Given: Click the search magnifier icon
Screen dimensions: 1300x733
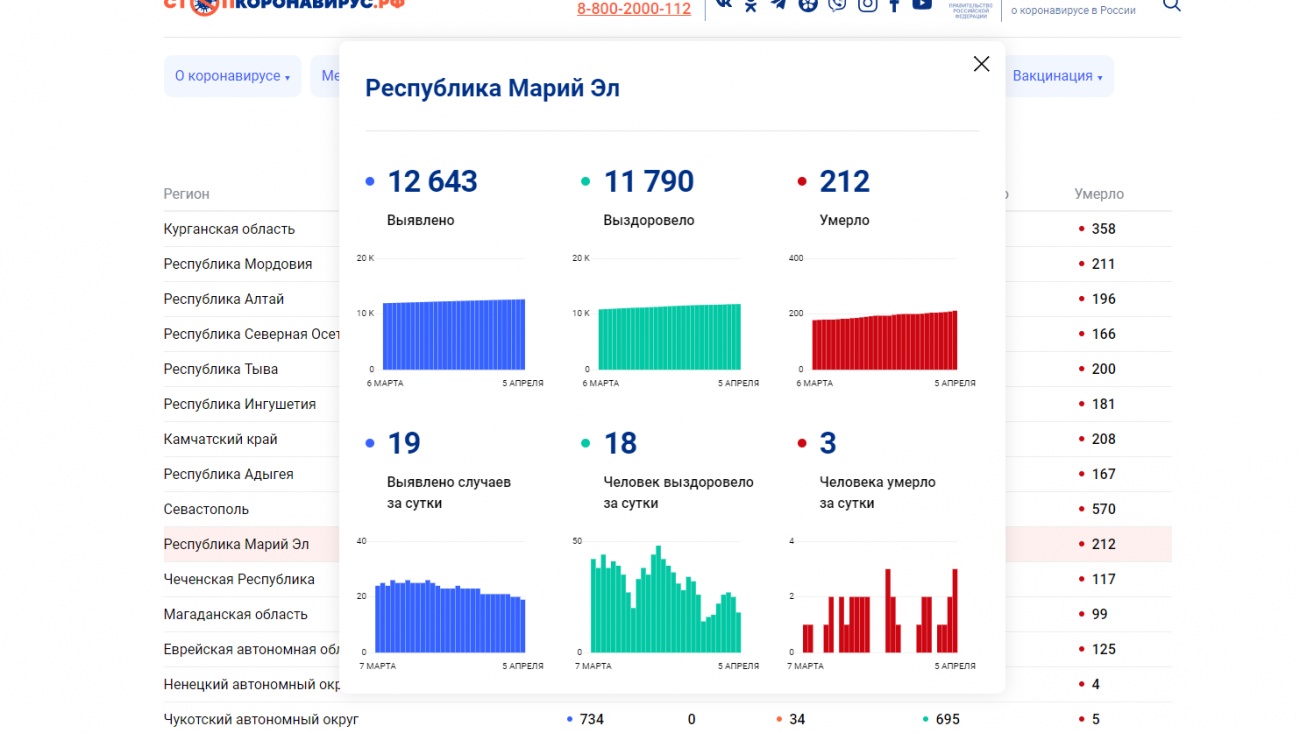Looking at the screenshot, I should tap(1172, 5).
